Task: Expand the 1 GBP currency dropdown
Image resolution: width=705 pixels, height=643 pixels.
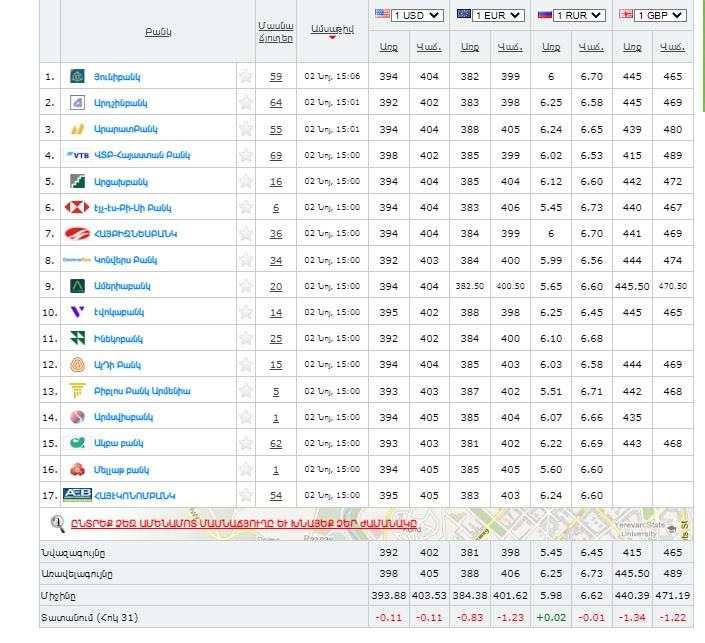Action: tap(658, 15)
